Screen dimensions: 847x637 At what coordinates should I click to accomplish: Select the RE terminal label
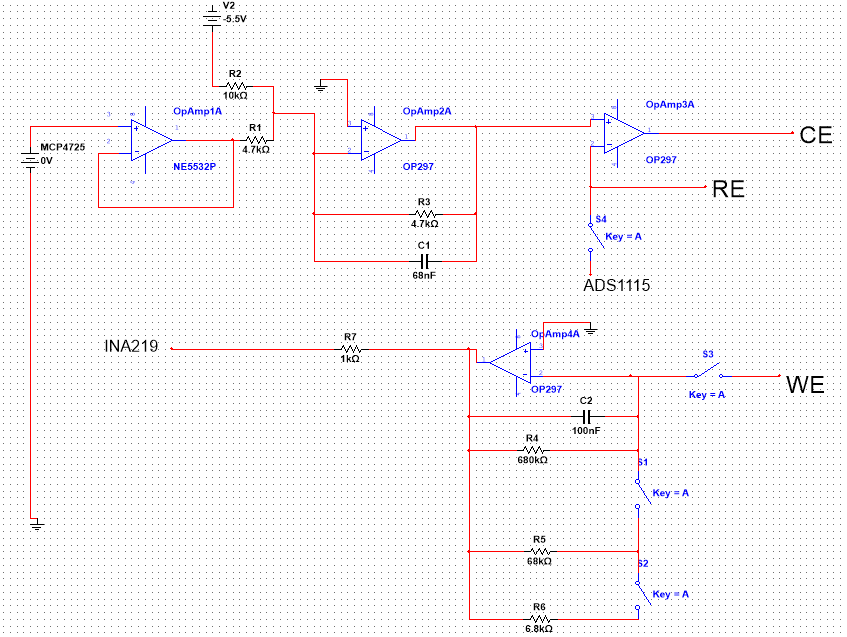(727, 189)
